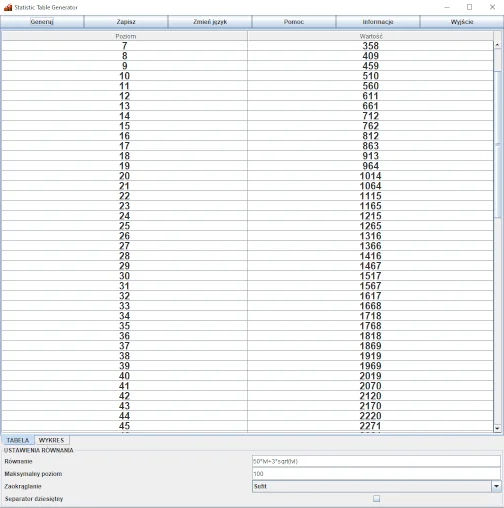Click the value 2120

click(x=371, y=396)
